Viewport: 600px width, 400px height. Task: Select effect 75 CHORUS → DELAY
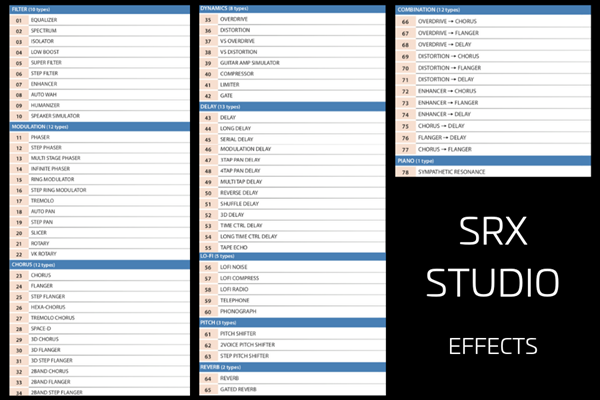point(493,126)
